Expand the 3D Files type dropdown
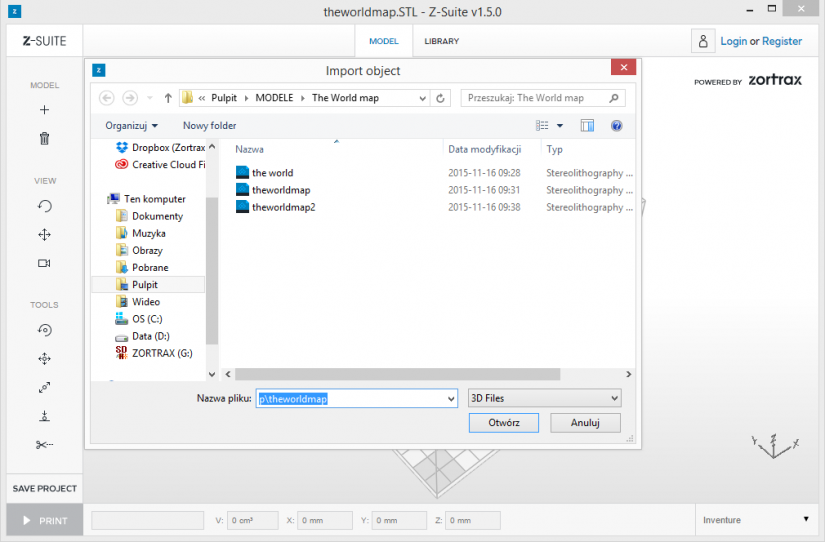This screenshot has height=542, width=825. (545, 398)
